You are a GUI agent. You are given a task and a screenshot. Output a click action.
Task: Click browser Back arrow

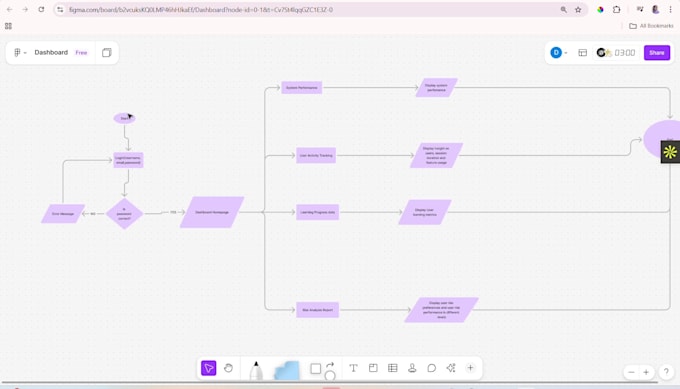[x=10, y=9]
